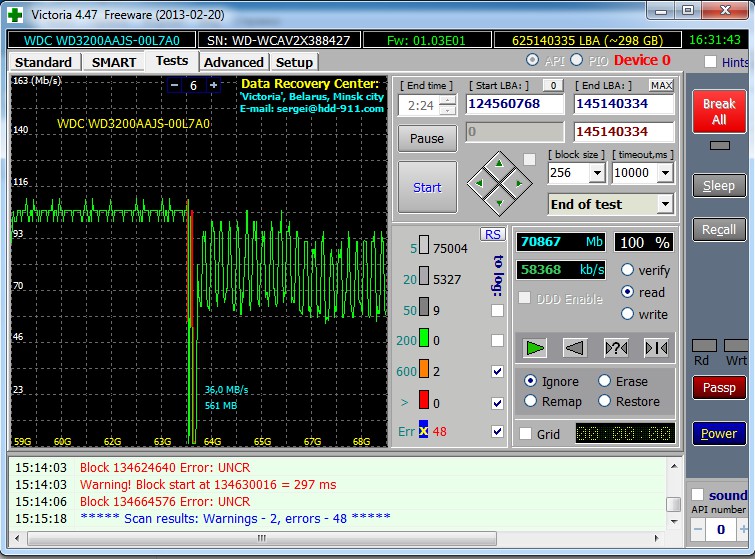755x559 pixels.
Task: Click the green cross Victoria logo icon
Action: tap(13, 14)
